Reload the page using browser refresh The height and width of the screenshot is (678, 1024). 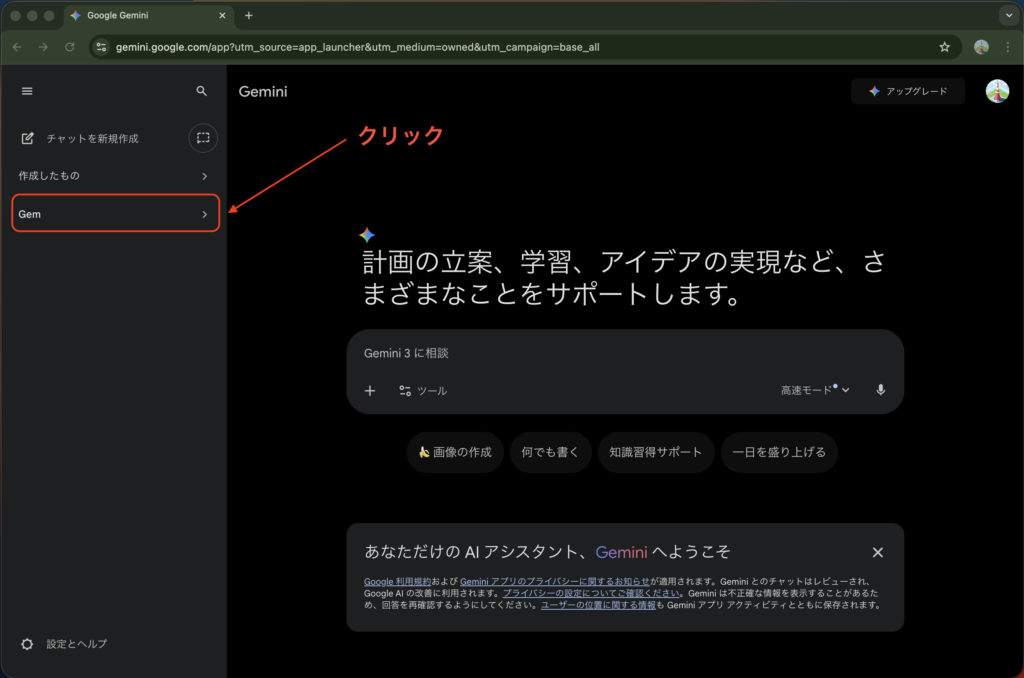click(70, 47)
